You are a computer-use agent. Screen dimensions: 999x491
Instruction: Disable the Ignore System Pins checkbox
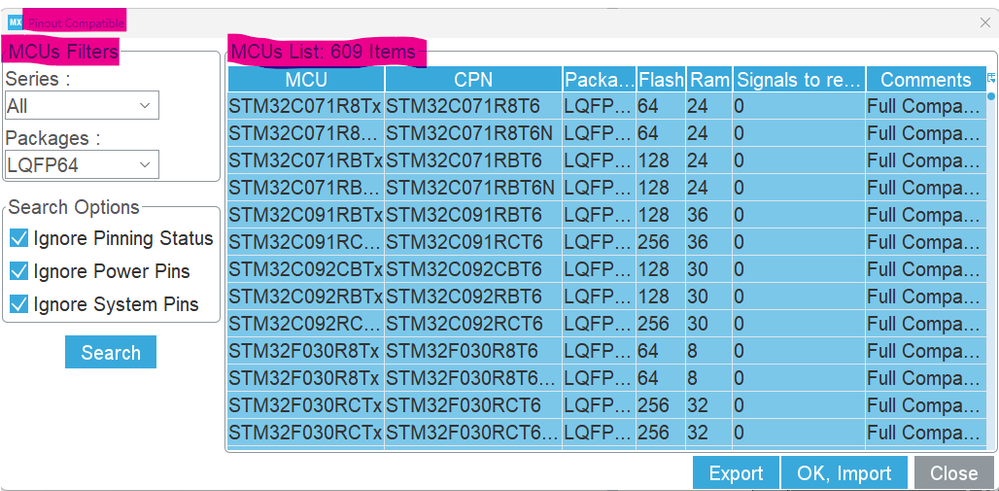point(19,304)
